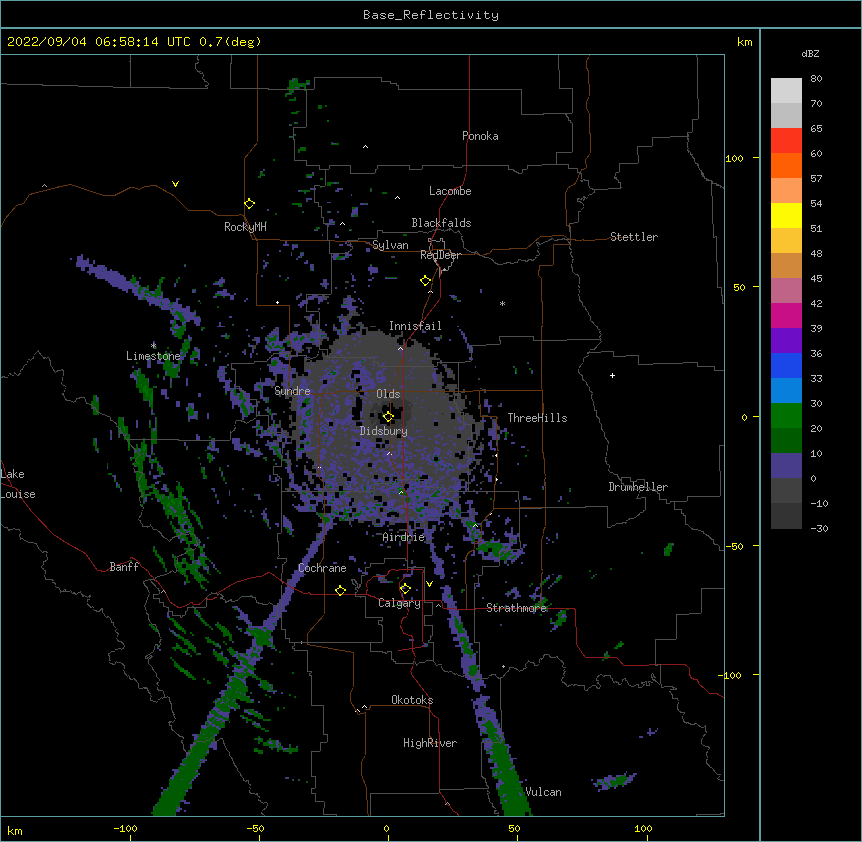Click the Vulcan town label
The image size is (862, 842).
544,792
